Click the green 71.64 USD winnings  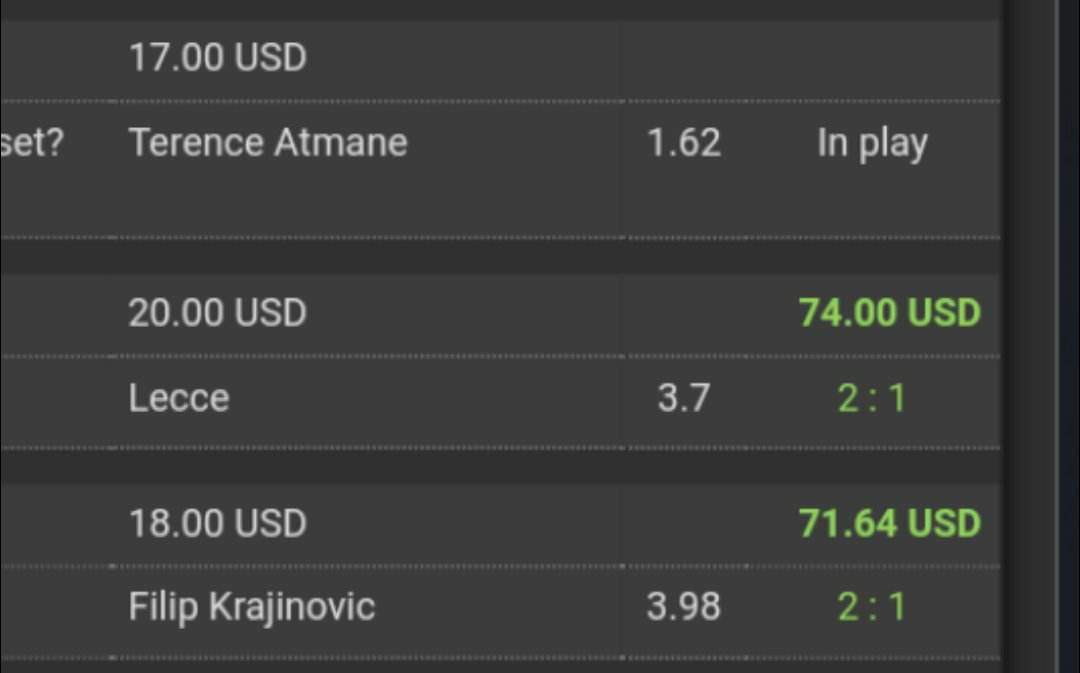[889, 523]
